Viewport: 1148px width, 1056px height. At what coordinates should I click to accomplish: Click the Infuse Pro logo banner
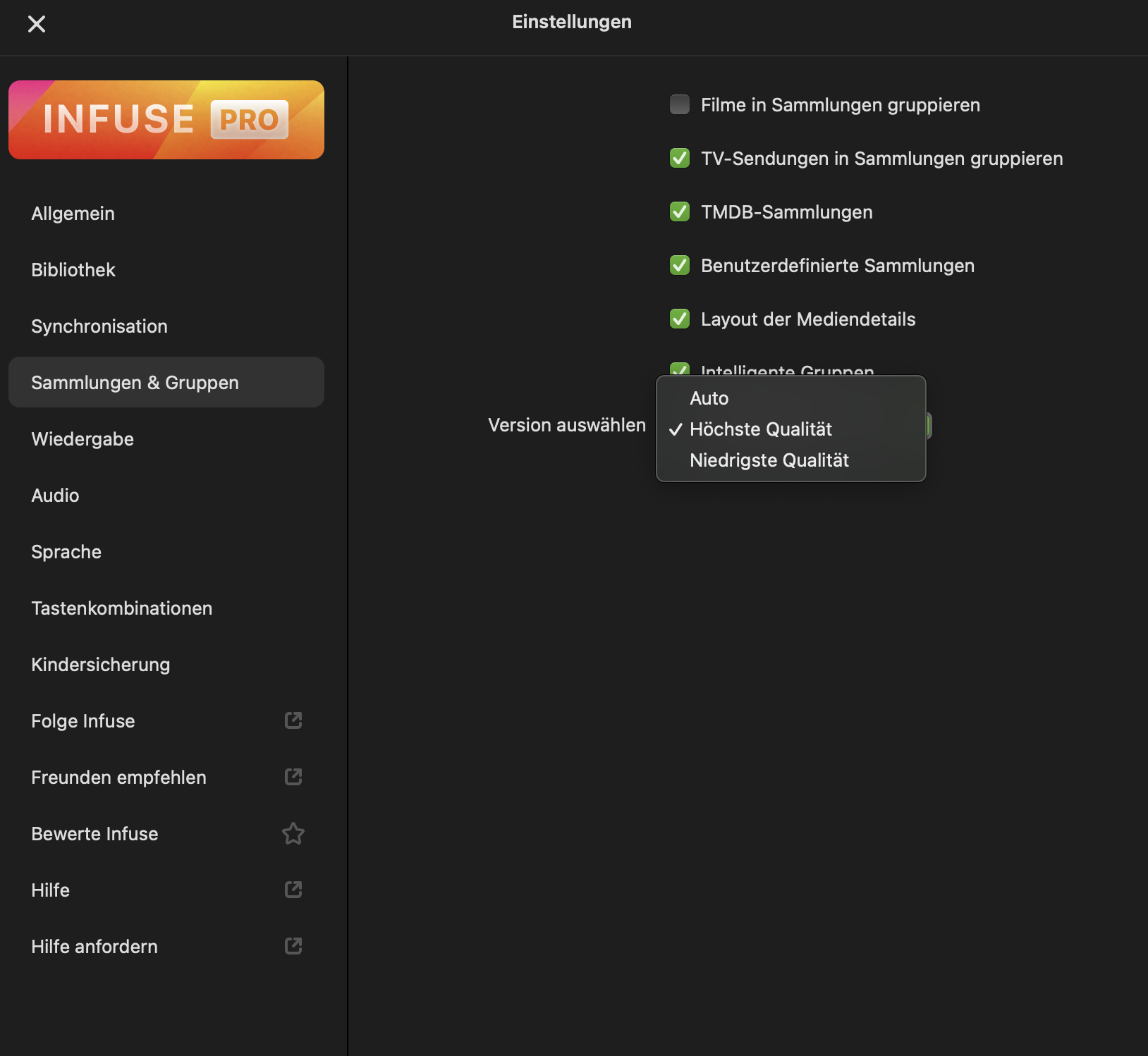[166, 120]
